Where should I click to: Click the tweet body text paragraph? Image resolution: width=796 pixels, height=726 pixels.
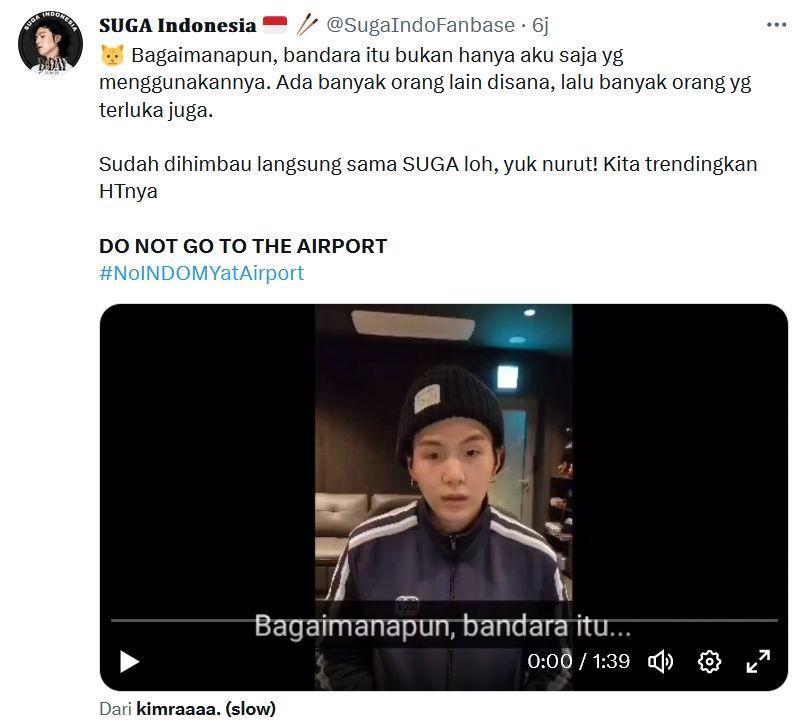[x=427, y=83]
